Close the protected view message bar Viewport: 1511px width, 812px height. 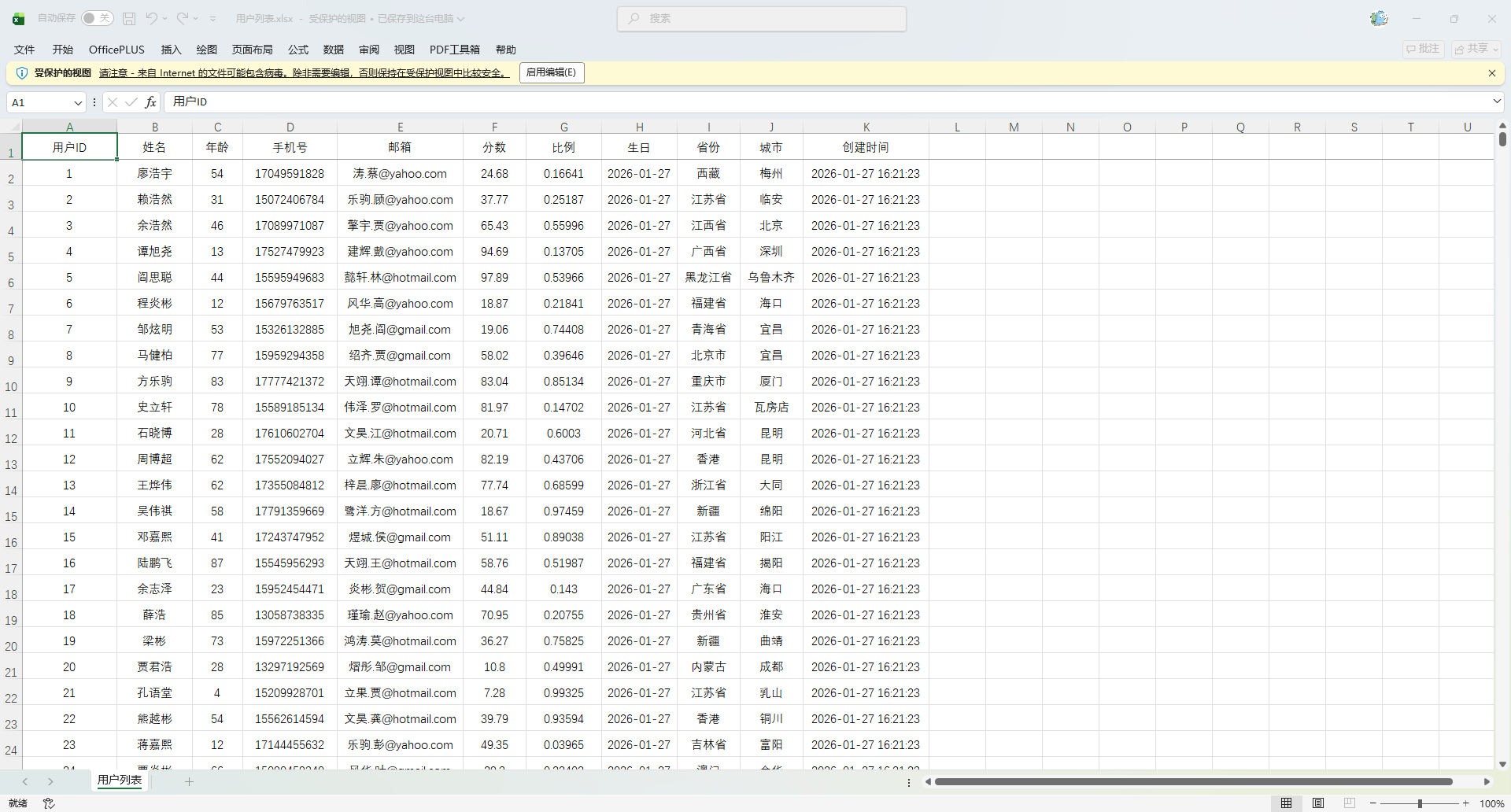[1491, 73]
